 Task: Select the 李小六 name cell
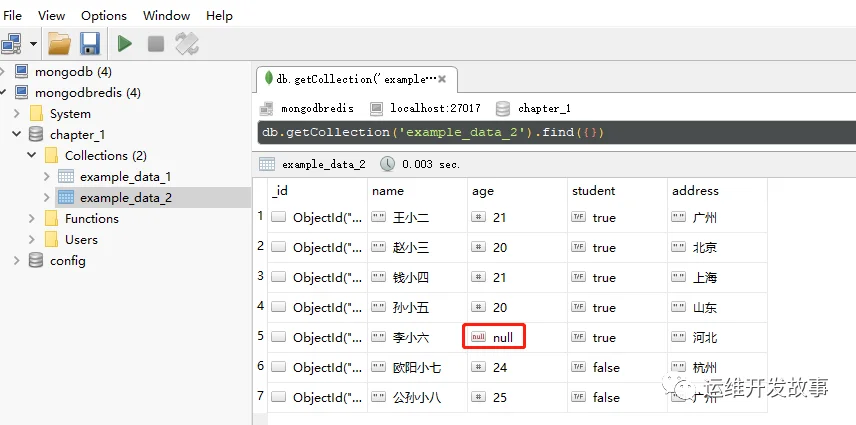(418, 338)
